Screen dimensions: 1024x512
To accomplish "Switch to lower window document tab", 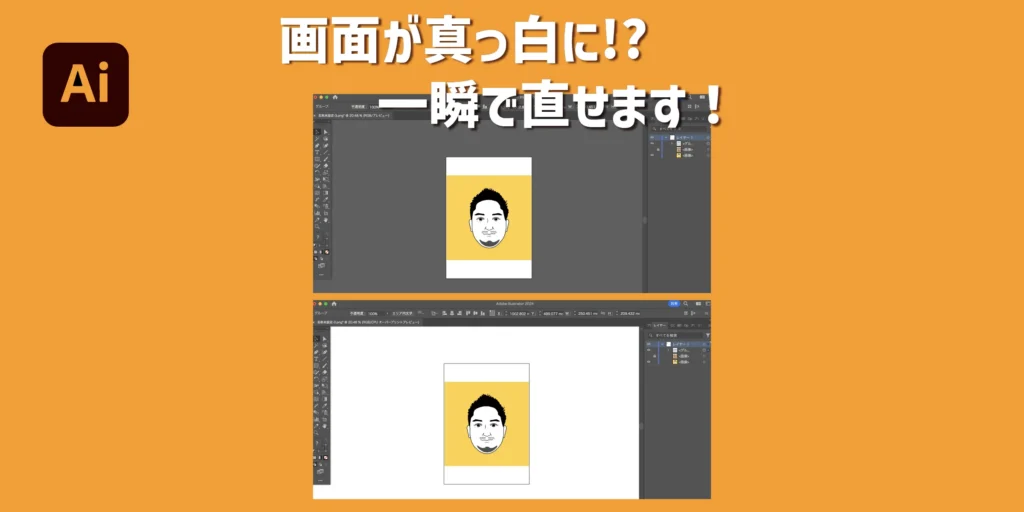I will click(368, 323).
